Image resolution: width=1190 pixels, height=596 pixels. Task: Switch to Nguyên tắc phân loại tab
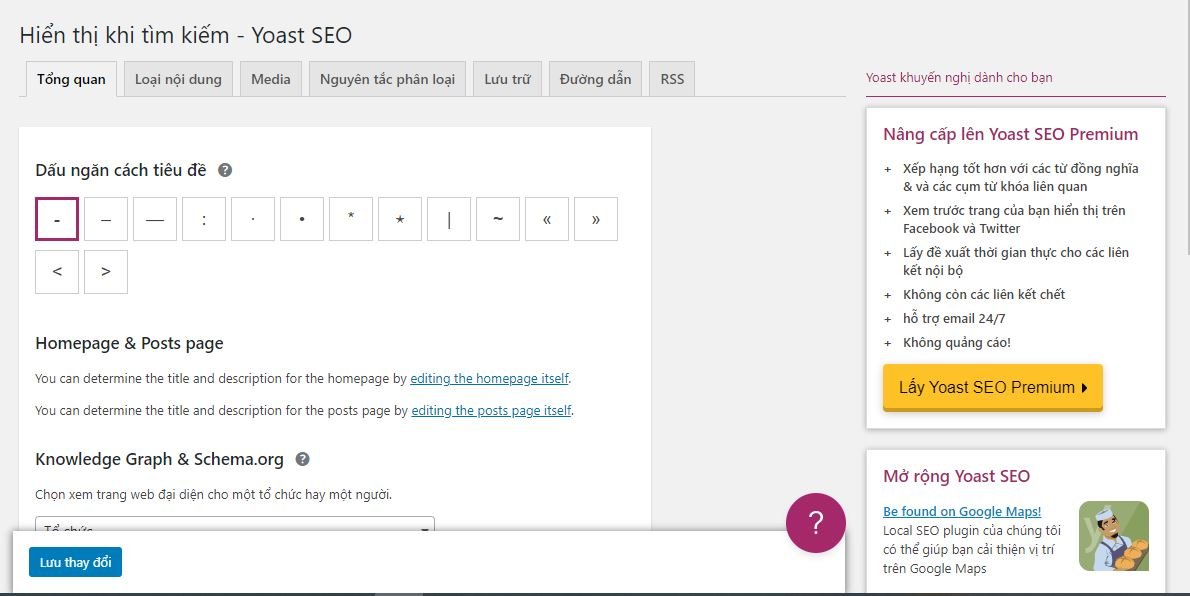coord(387,79)
